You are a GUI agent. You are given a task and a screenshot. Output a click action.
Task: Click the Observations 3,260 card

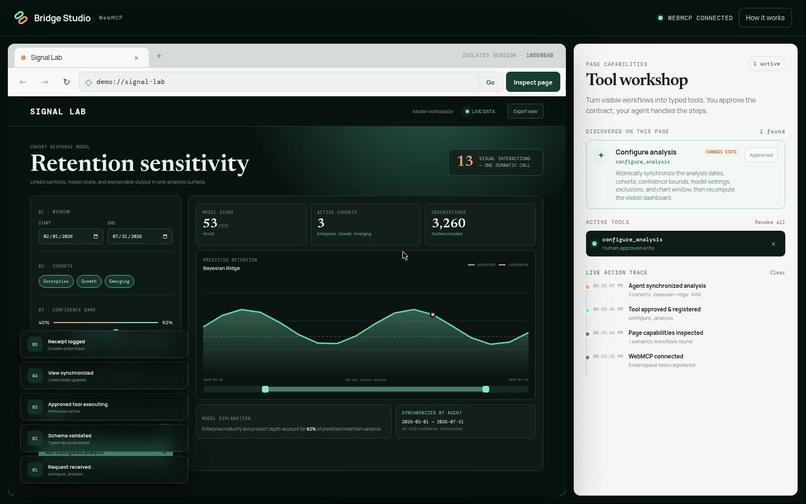[480, 224]
